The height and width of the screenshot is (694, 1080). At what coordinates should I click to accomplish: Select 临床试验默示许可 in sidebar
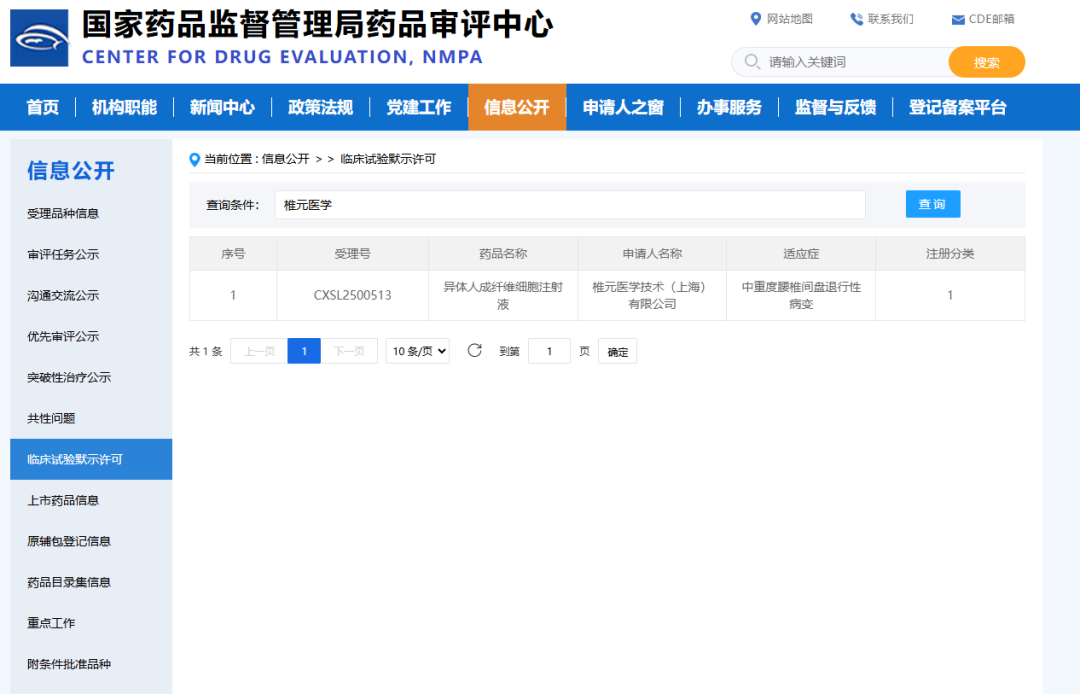click(91, 459)
